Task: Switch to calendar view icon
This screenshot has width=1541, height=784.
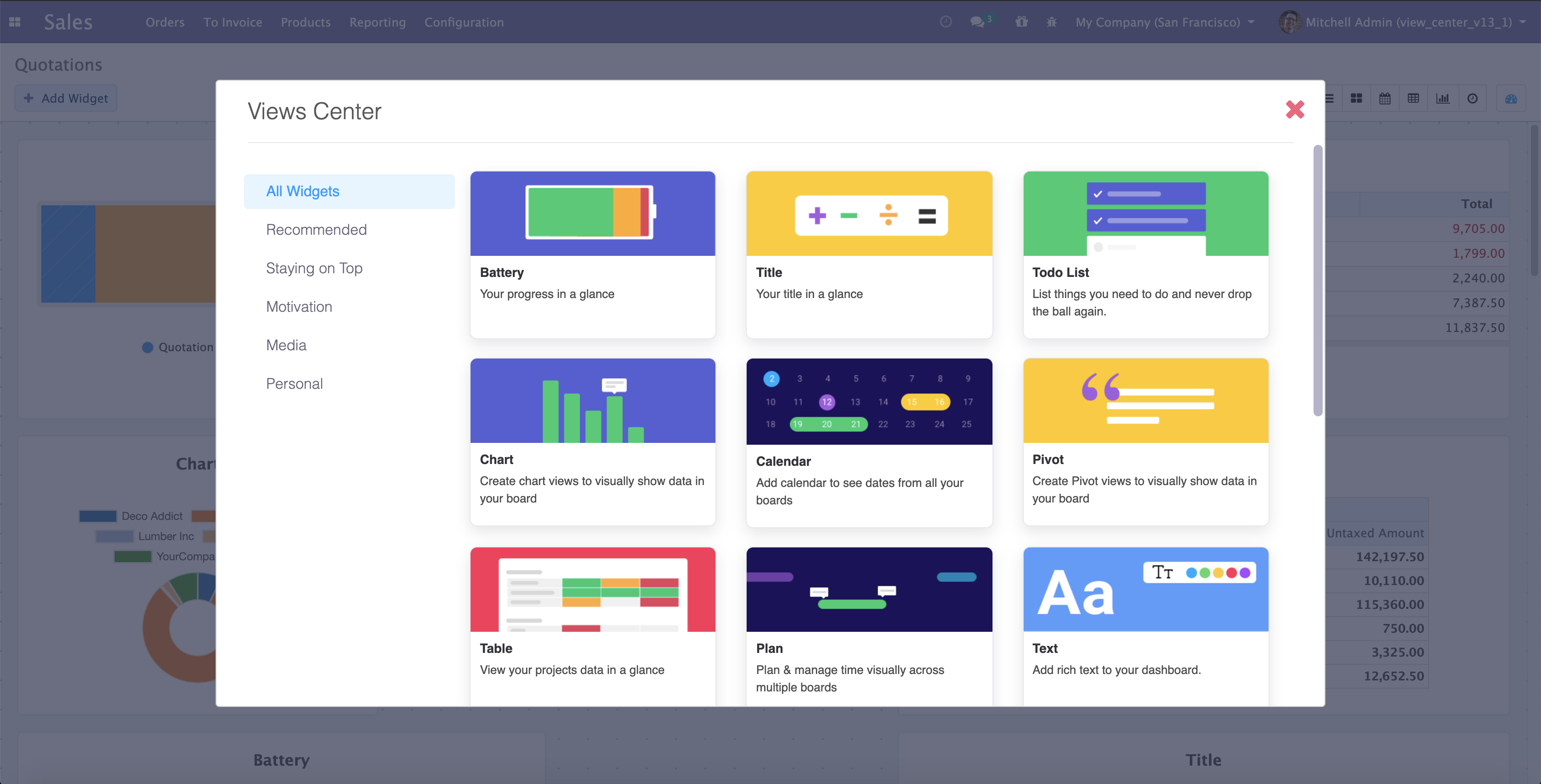Action: [1384, 99]
